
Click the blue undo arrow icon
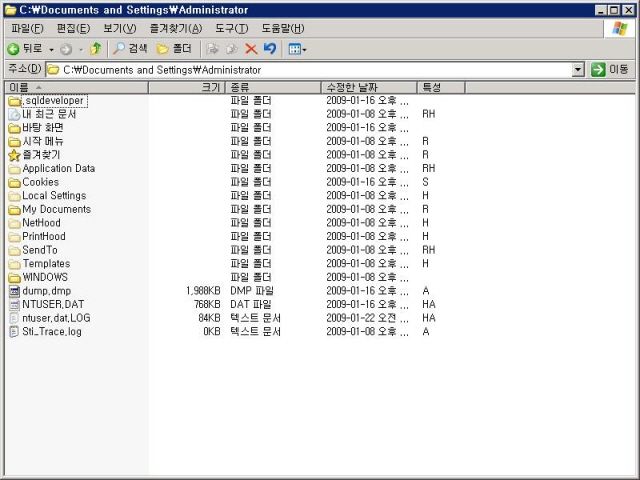click(270, 49)
